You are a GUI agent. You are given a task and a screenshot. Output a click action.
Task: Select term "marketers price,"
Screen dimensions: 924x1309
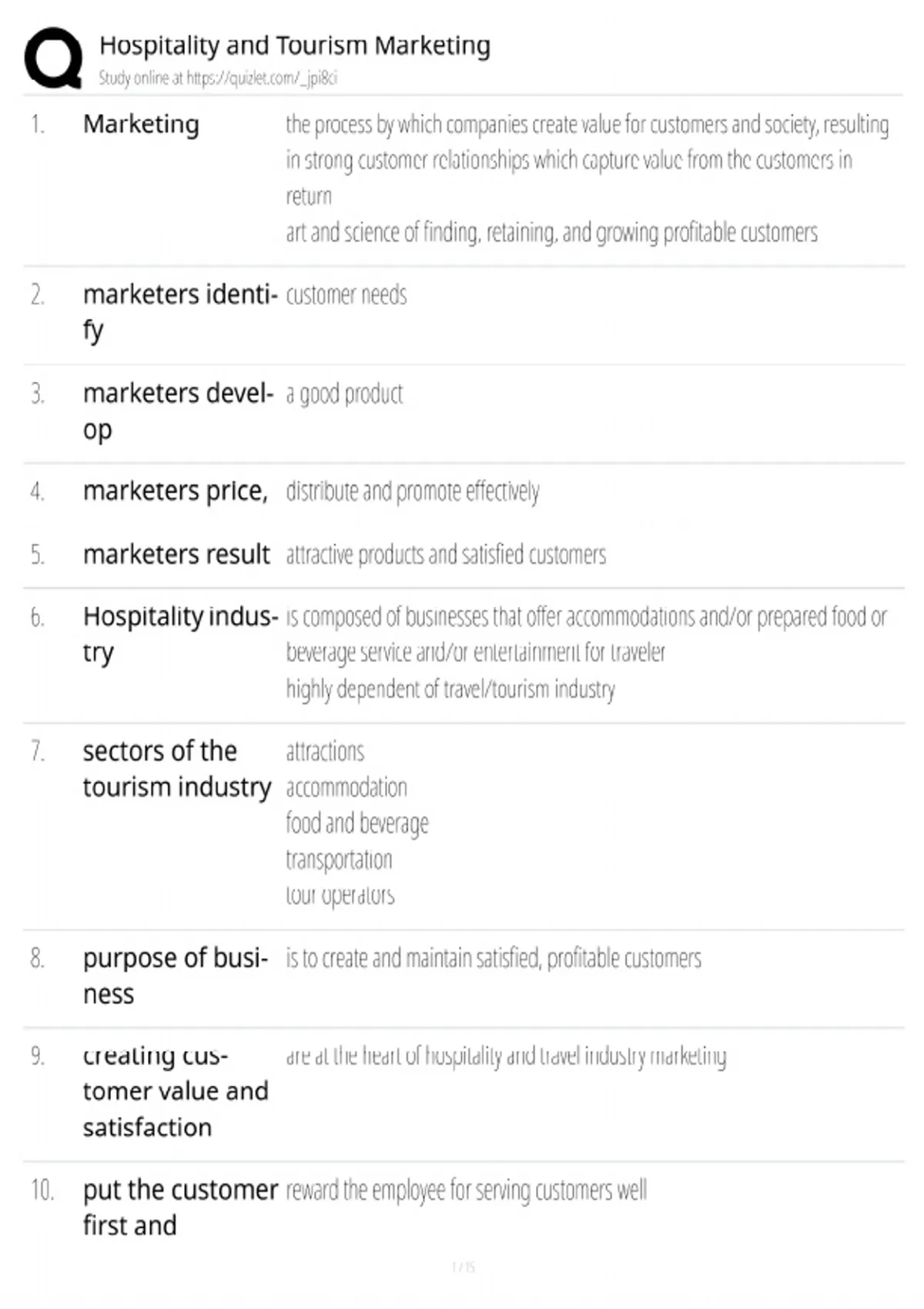pyautogui.click(x=176, y=491)
